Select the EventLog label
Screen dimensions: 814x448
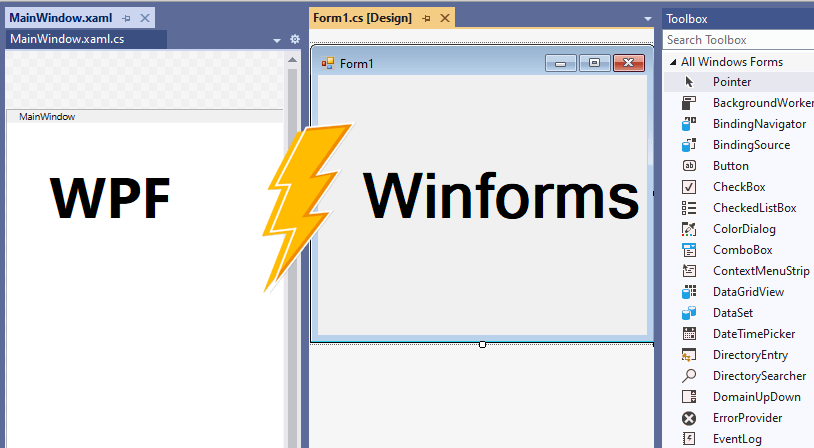(x=737, y=439)
